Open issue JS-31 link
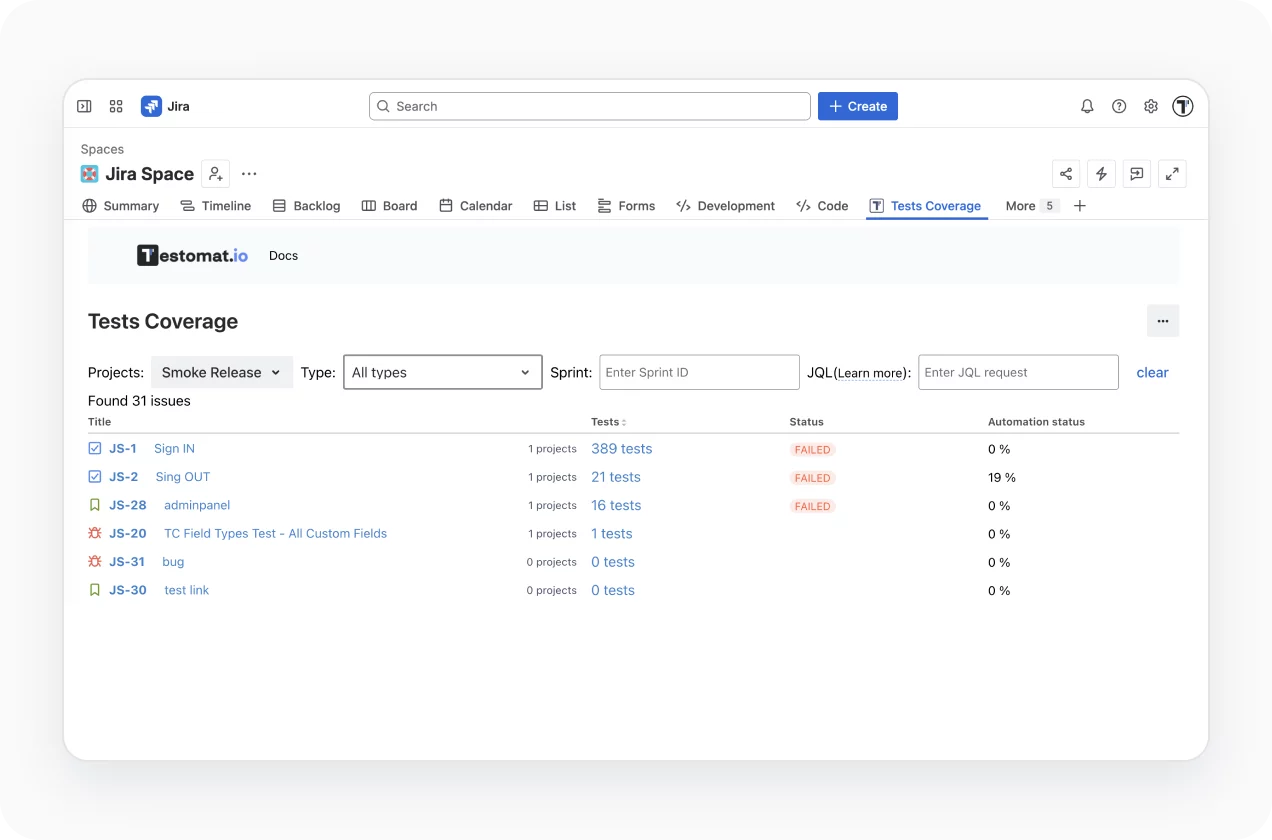 [127, 562]
